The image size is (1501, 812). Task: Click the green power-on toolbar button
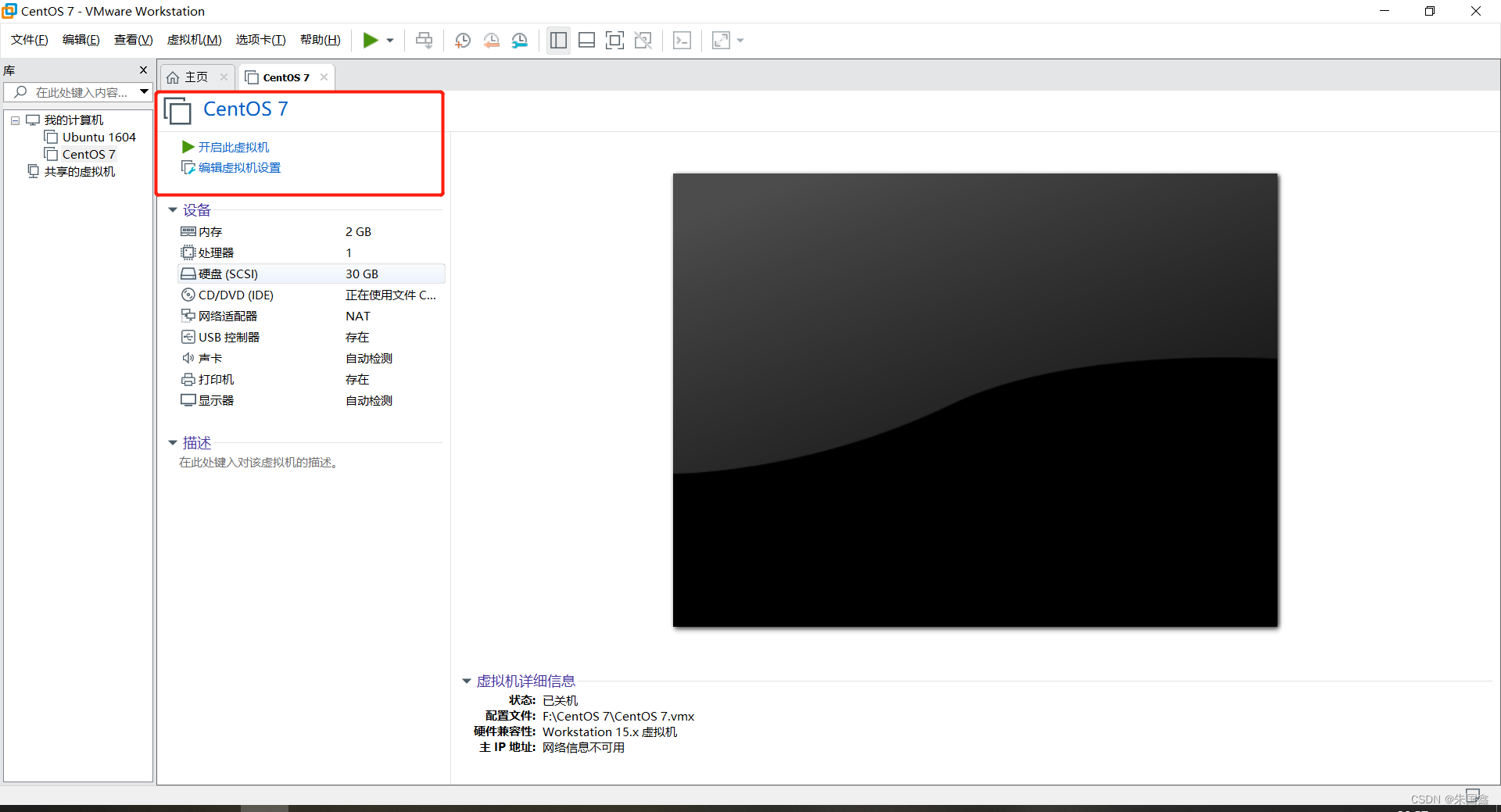click(x=370, y=40)
